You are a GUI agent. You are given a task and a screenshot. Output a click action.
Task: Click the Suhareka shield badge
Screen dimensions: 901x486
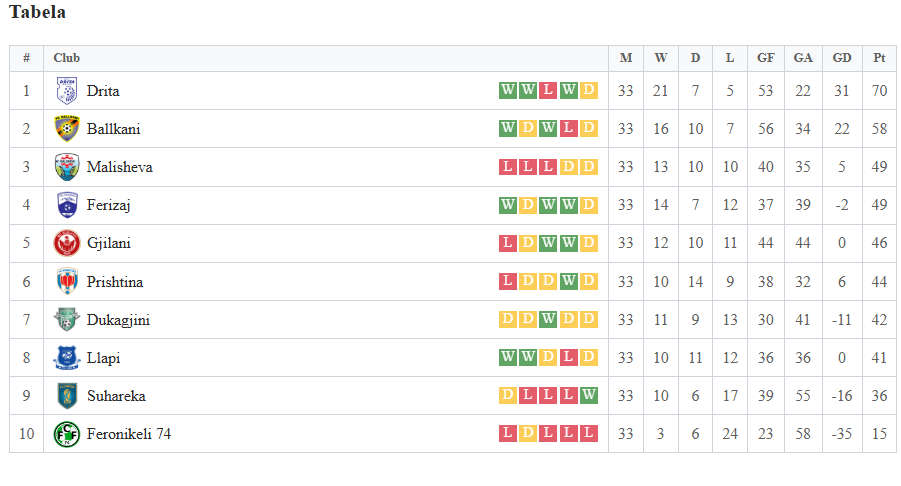tap(67, 396)
